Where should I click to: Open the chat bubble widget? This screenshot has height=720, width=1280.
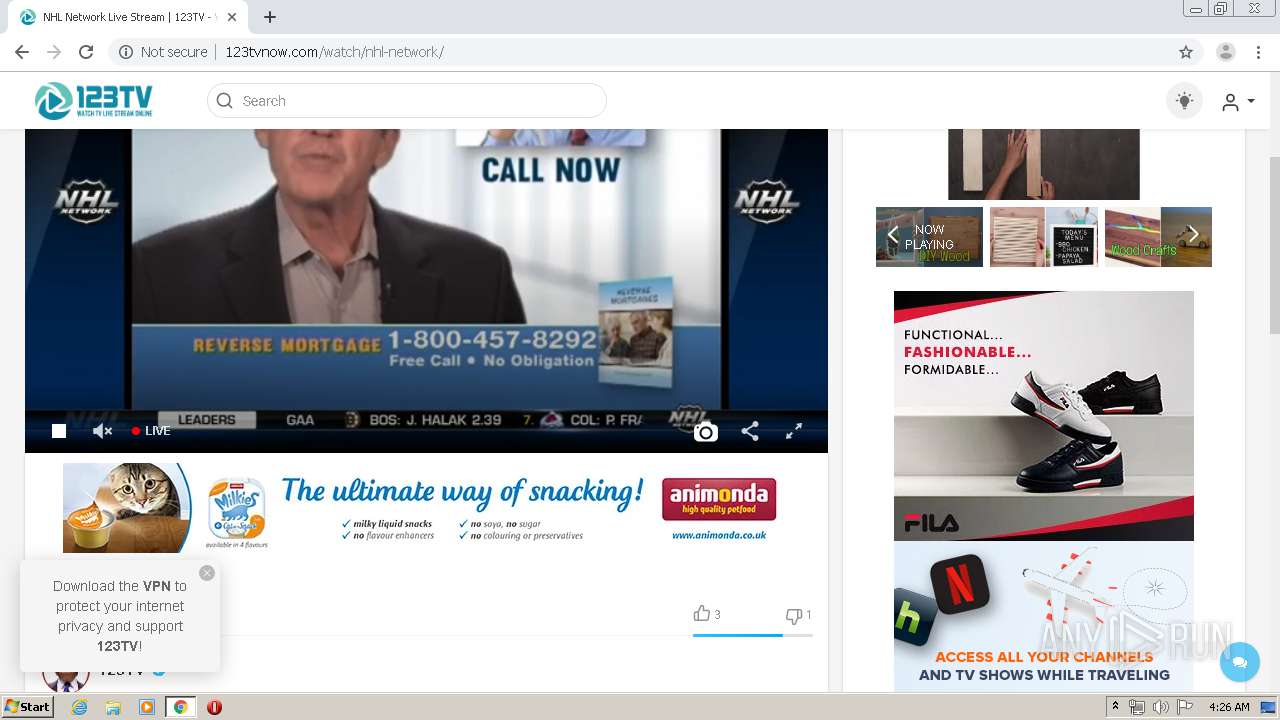pyautogui.click(x=1240, y=662)
